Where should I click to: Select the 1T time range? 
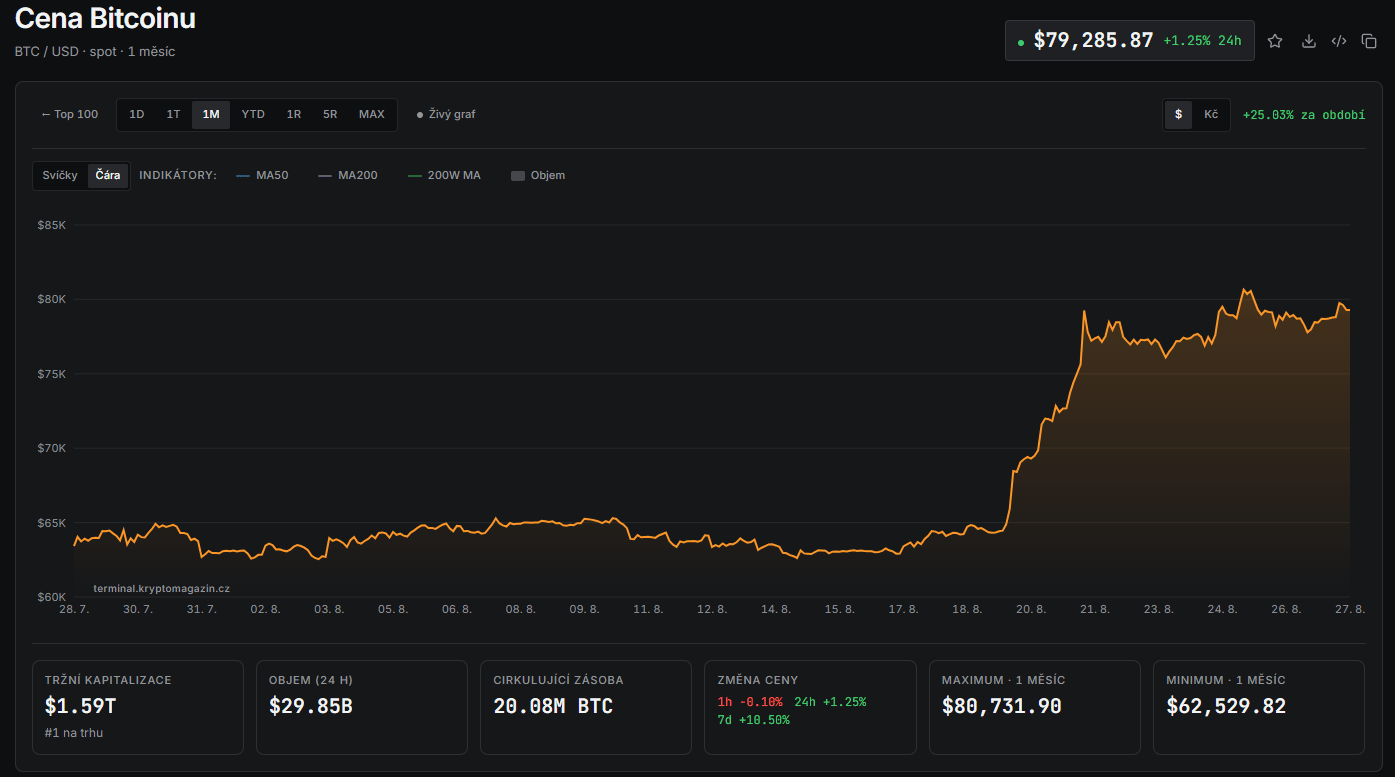point(174,114)
